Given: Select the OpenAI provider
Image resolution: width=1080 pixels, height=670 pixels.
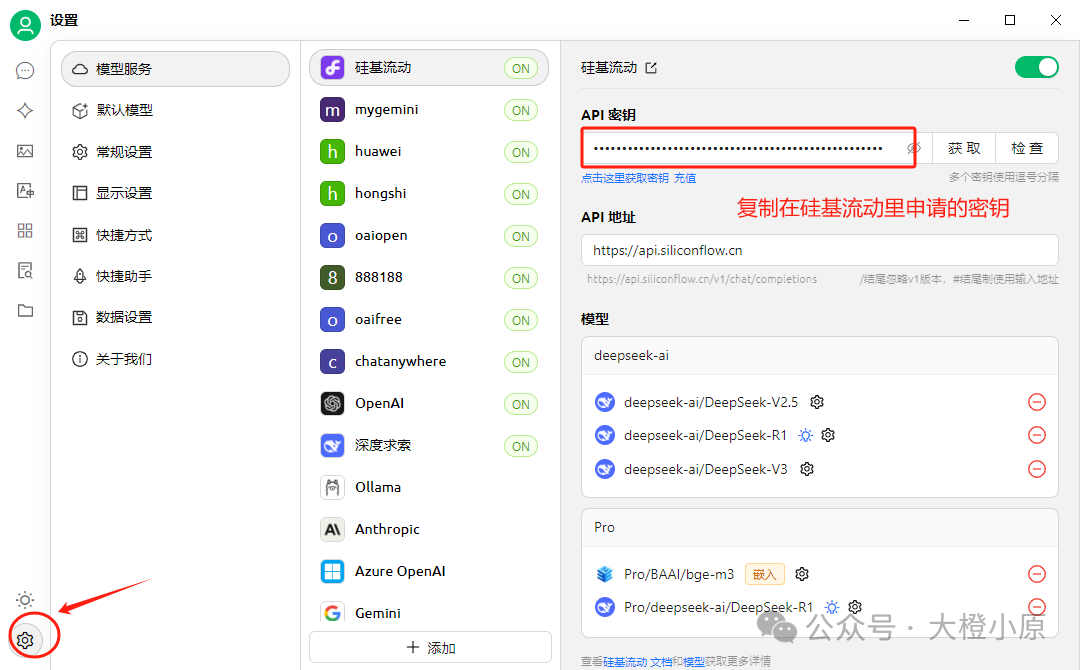Looking at the screenshot, I should click(429, 404).
